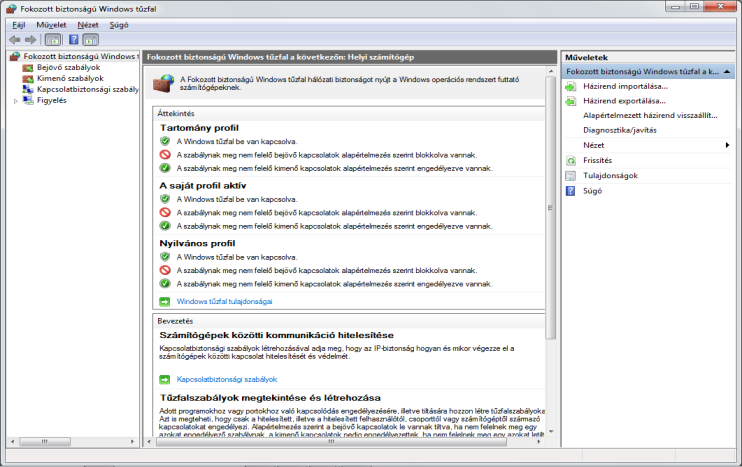Click tree pane scroll left arrow
Image resolution: width=742 pixels, height=467 pixels.
(12, 441)
